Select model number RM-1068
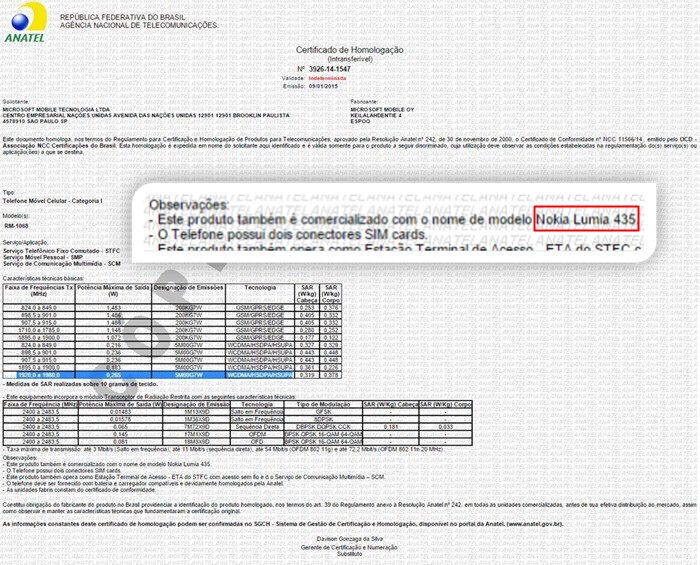Viewport: 700px width, 565px height. point(17,226)
